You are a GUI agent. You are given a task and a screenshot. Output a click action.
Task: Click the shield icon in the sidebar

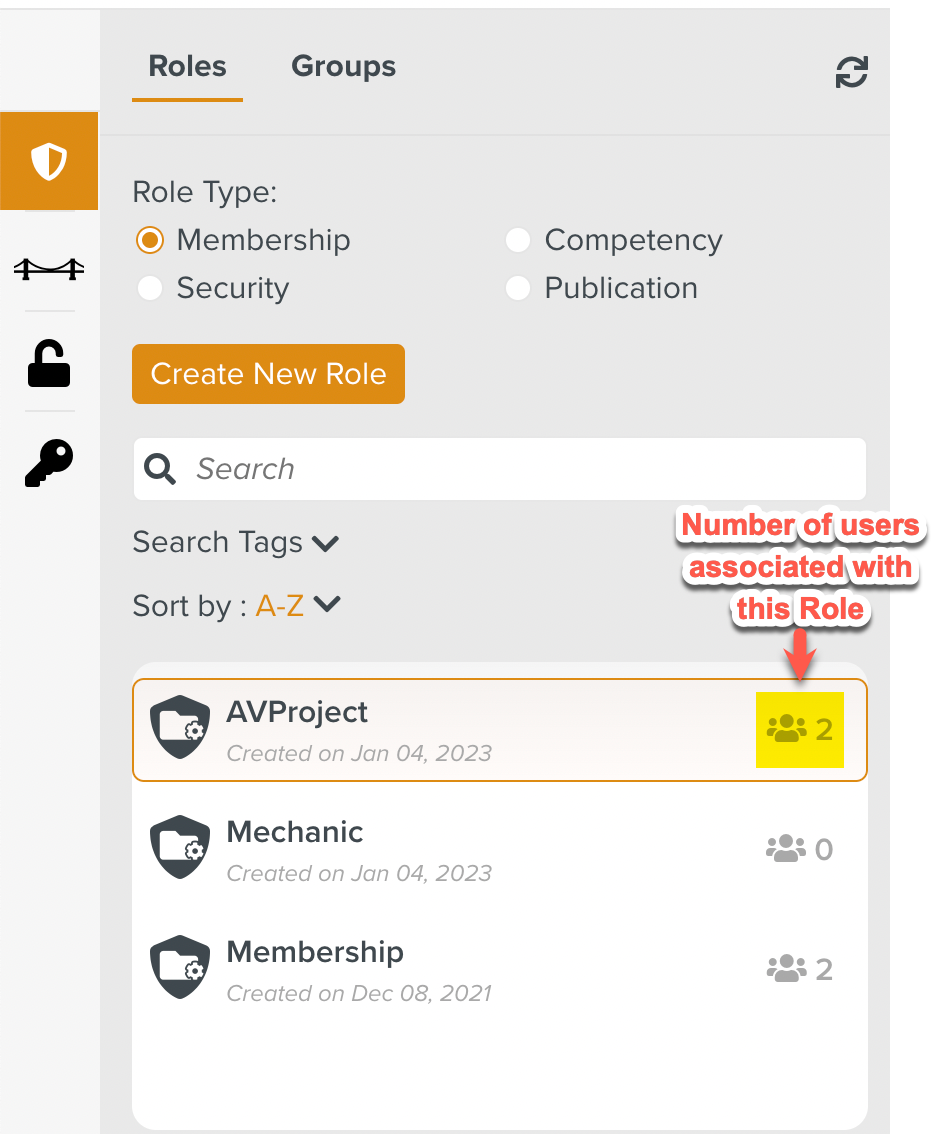49,161
